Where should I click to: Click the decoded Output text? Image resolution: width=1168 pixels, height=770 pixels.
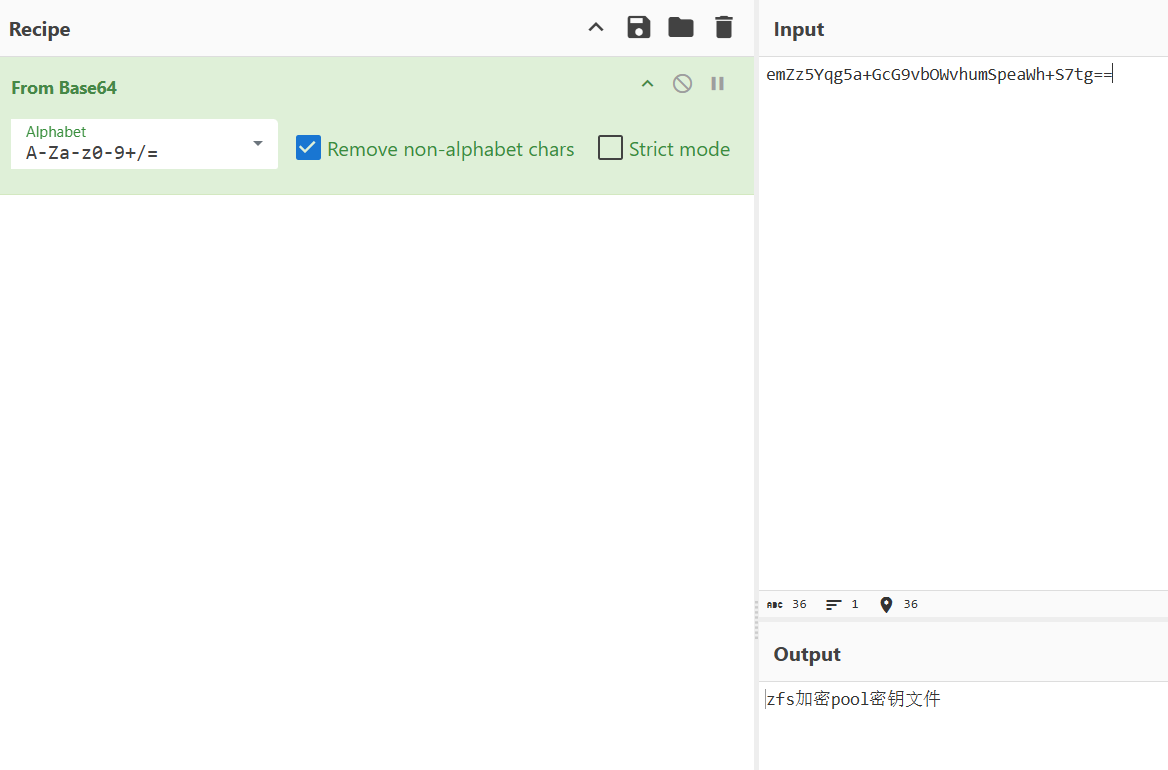tap(854, 699)
